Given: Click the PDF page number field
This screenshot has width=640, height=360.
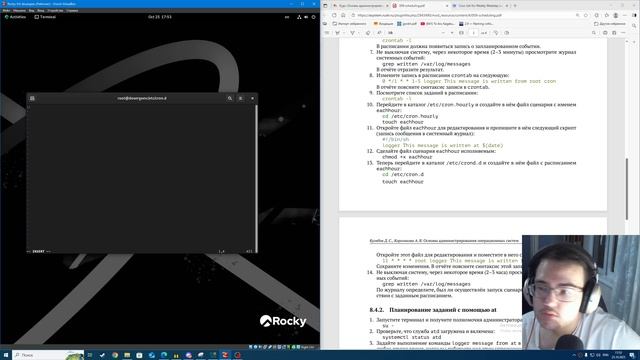Looking at the screenshot, I should pyautogui.click(x=473, y=33).
